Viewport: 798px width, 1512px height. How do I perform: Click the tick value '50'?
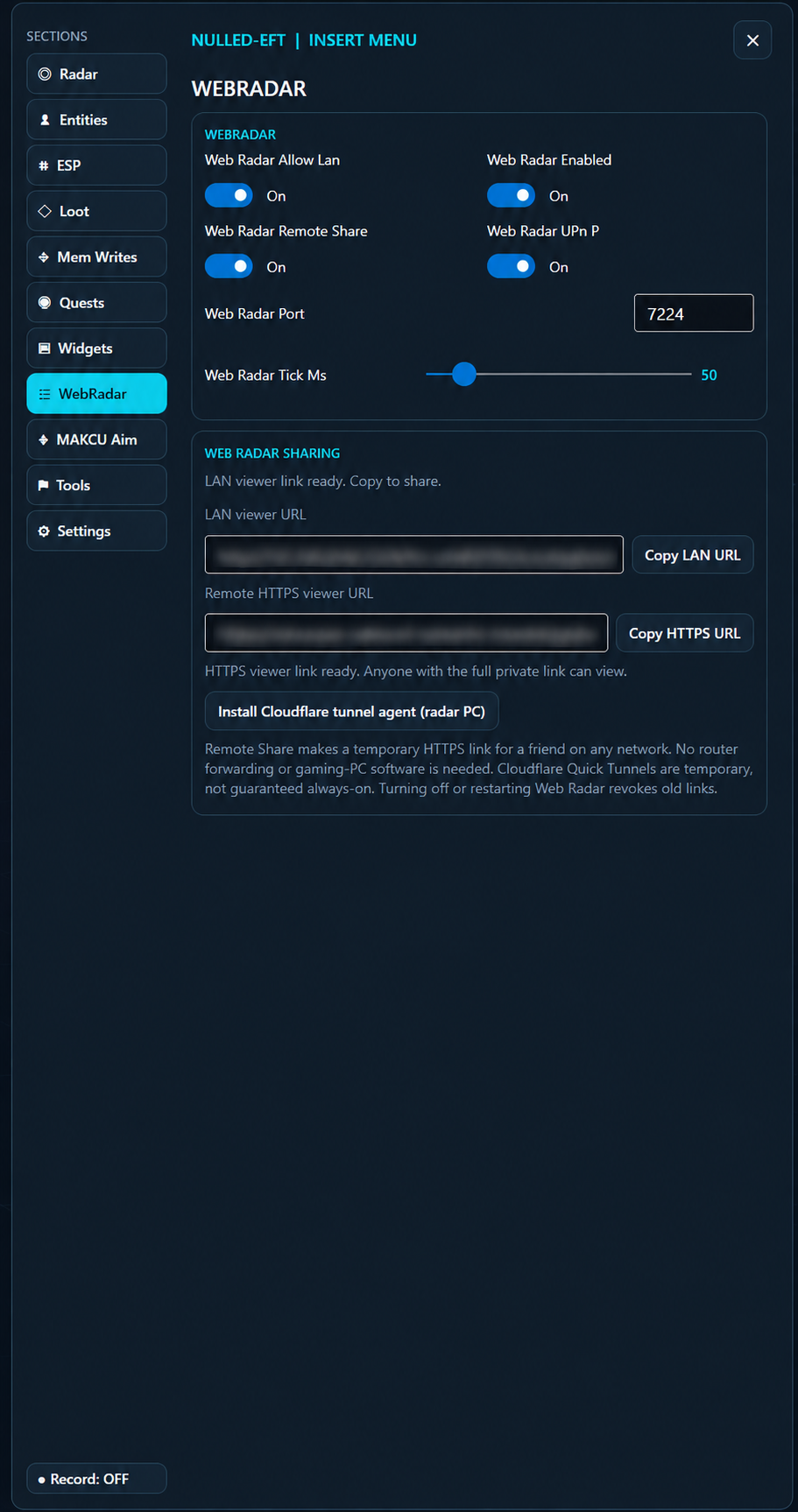(x=709, y=375)
